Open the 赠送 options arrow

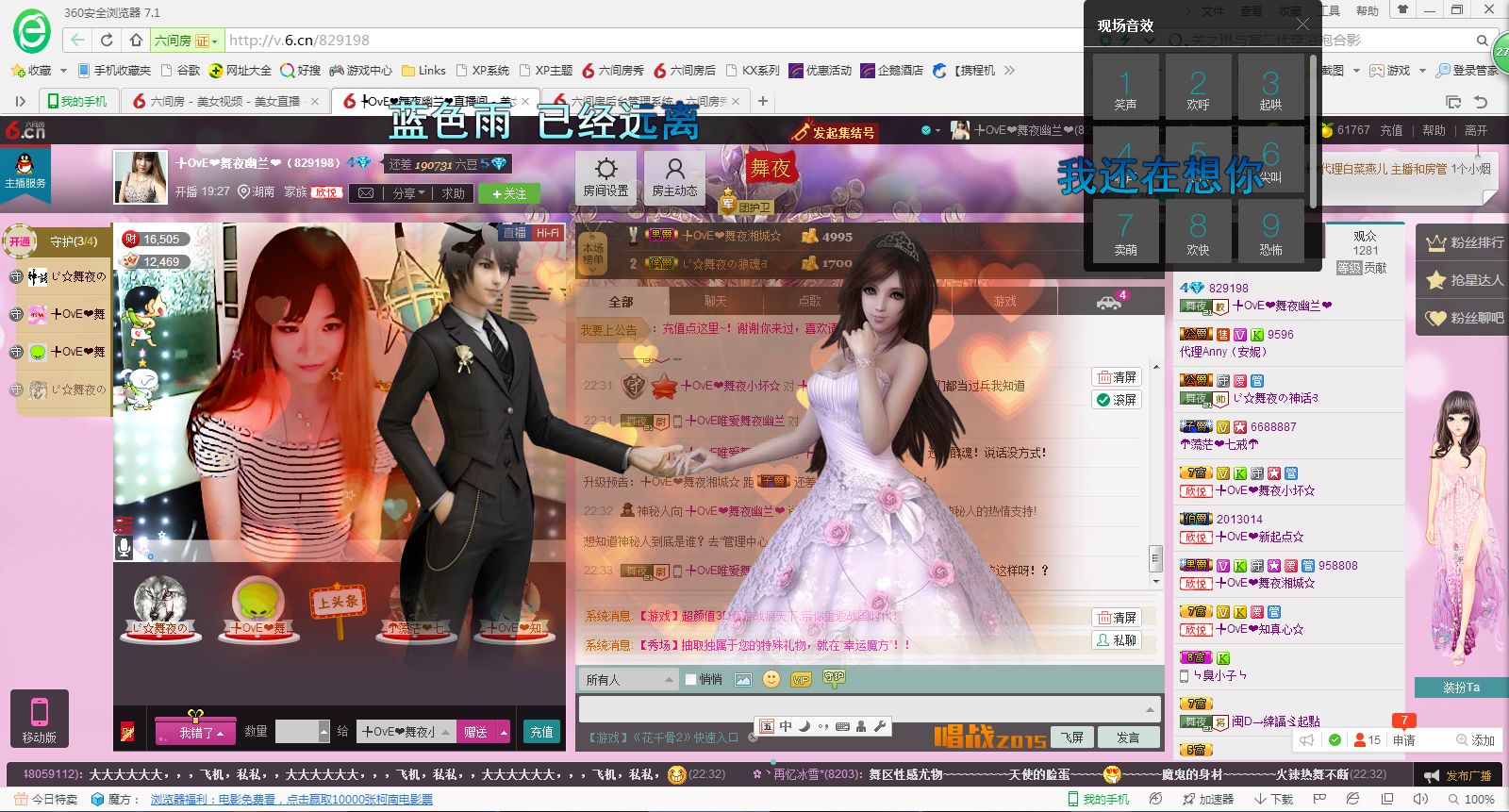(504, 732)
